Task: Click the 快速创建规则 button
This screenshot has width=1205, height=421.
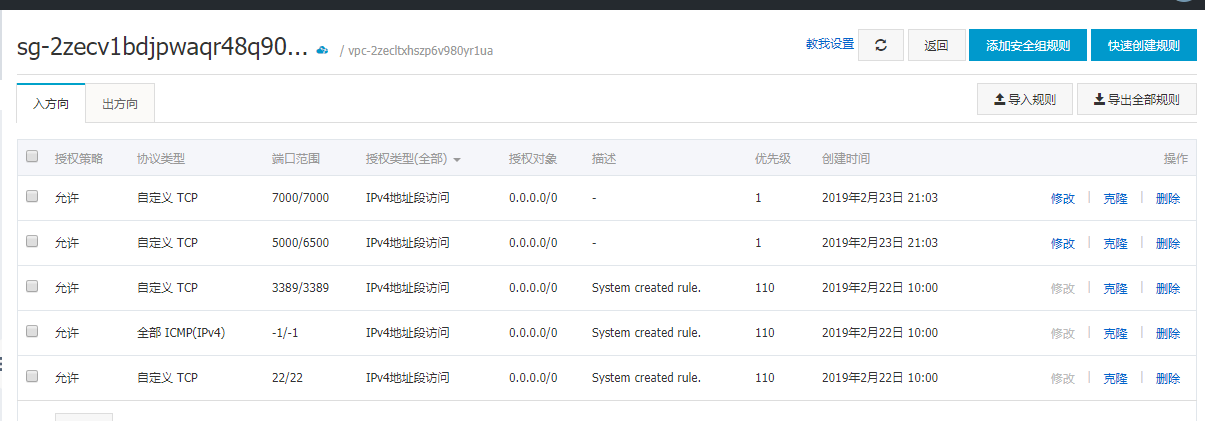Action: click(x=1143, y=45)
